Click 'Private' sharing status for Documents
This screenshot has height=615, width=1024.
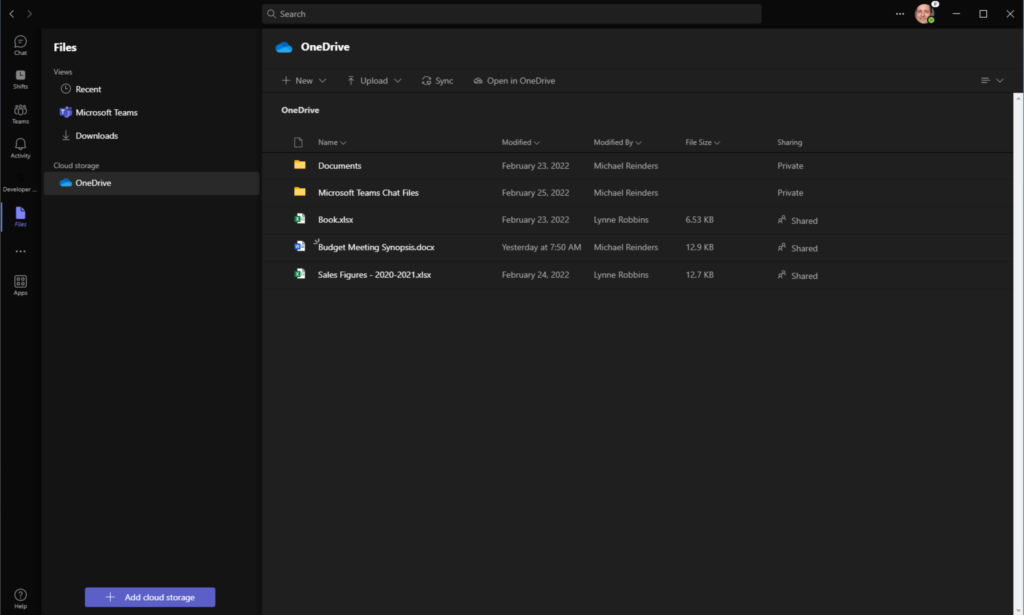pos(790,166)
